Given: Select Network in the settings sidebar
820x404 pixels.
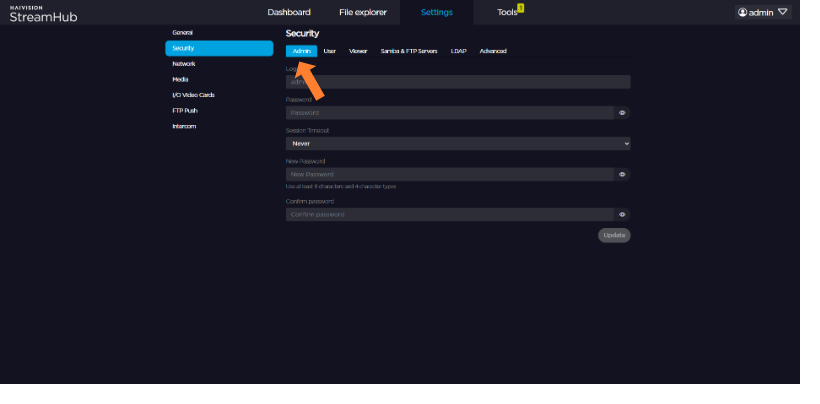Looking at the screenshot, I should point(184,63).
